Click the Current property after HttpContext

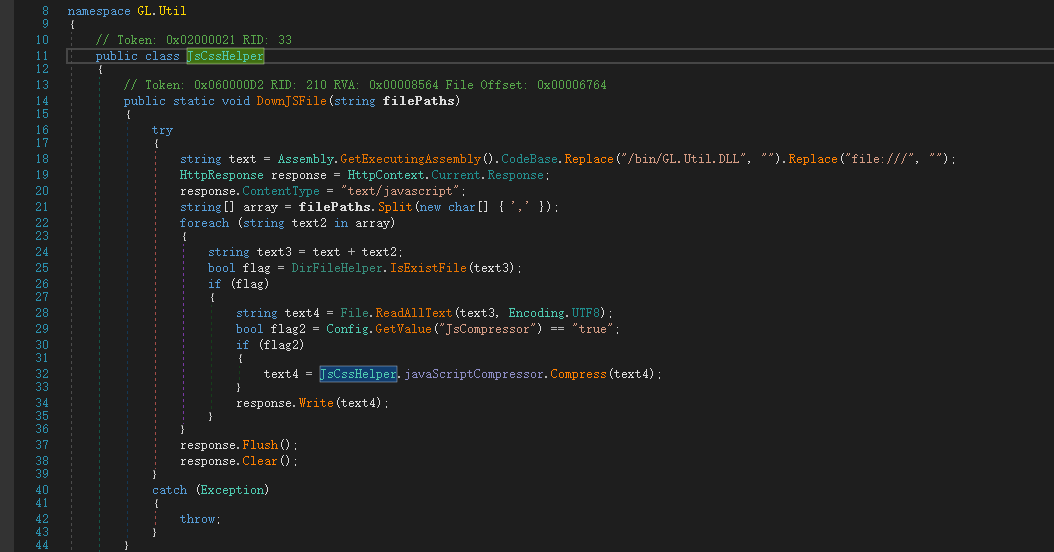456,175
